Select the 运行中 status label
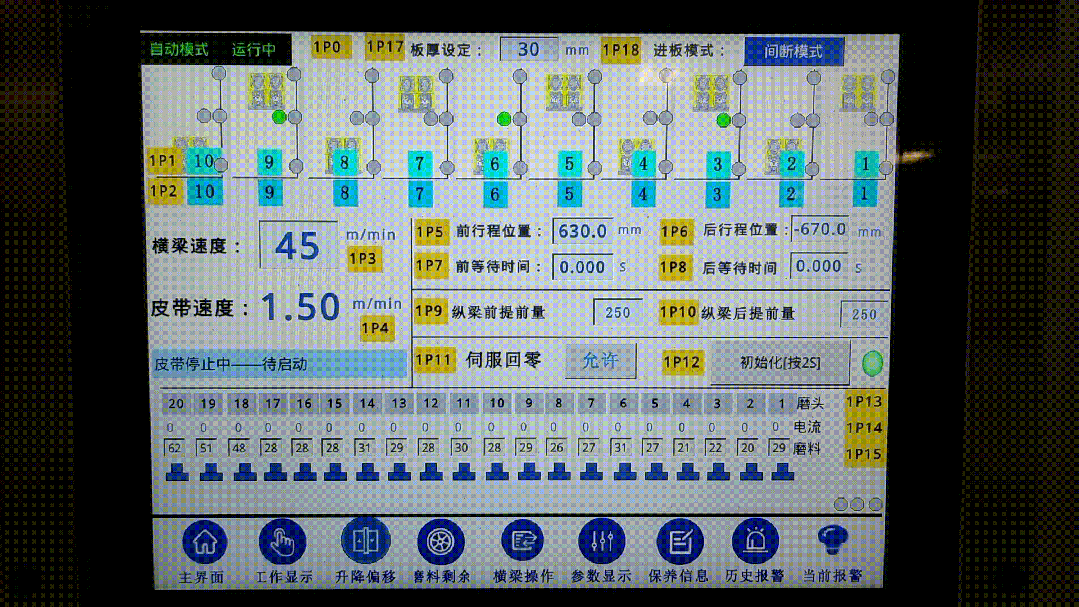1079x607 pixels. click(252, 46)
